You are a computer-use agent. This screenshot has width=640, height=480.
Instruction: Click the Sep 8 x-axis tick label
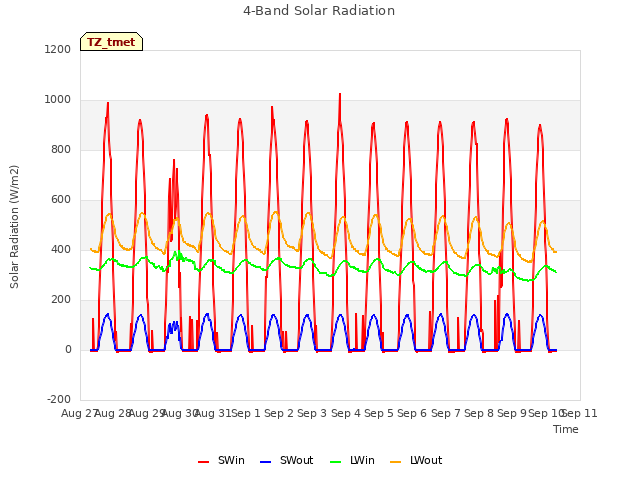[x=479, y=413]
